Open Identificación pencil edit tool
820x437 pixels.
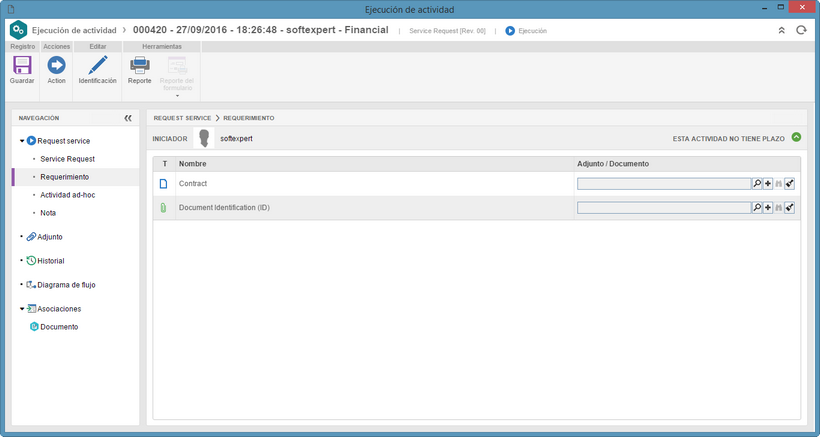click(x=98, y=65)
